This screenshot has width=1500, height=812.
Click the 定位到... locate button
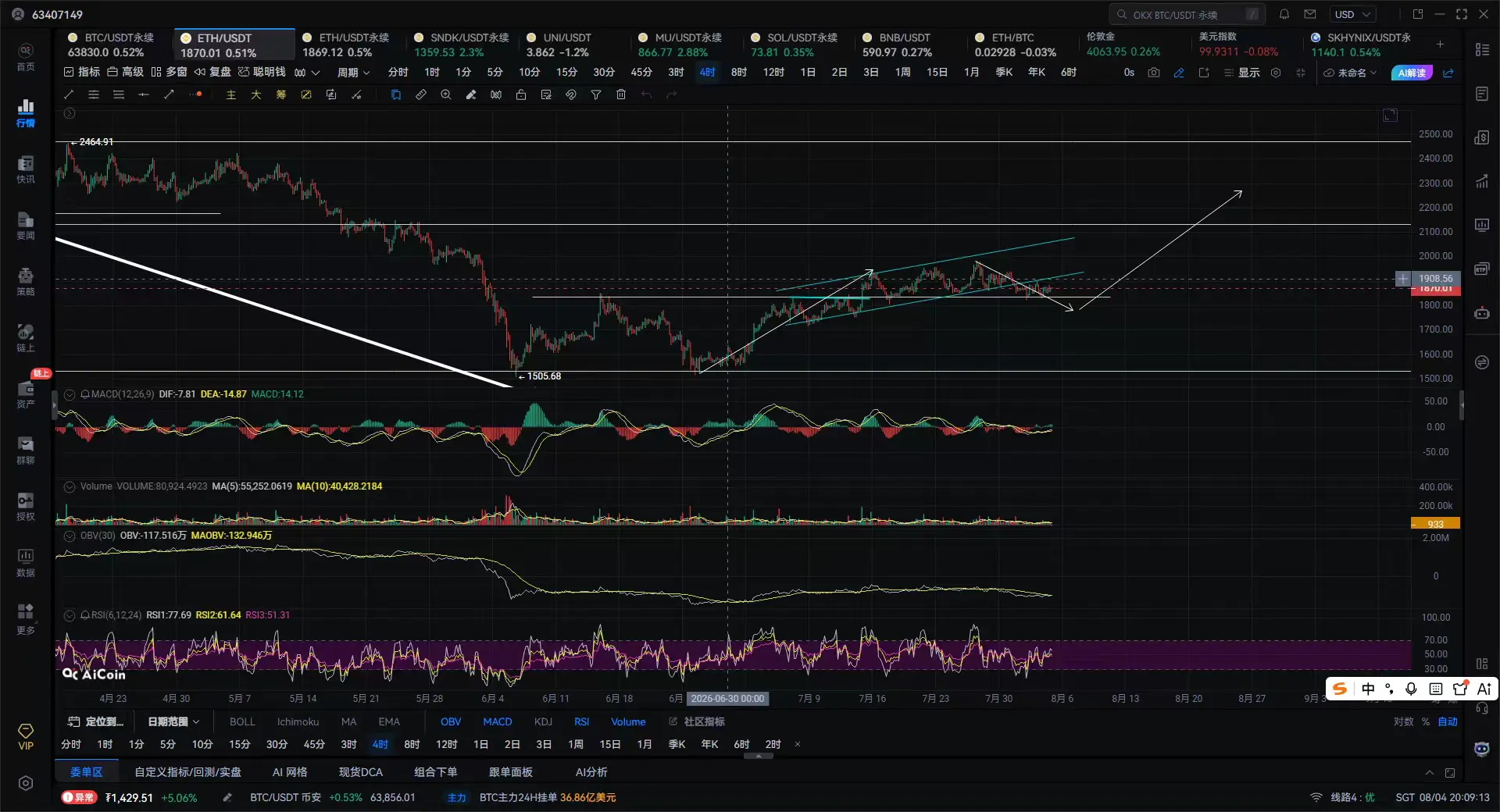96,721
